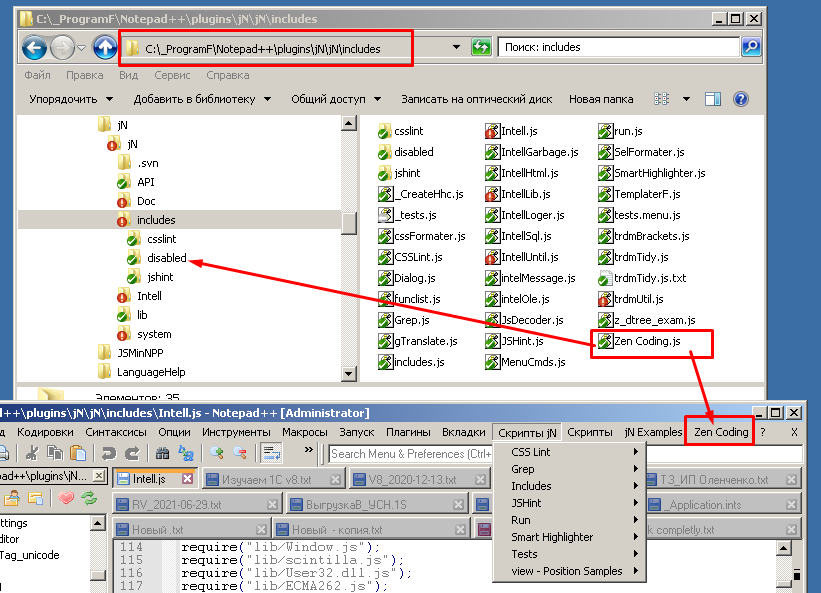This screenshot has height=593, width=821.
Task: Expand the Общий доступ dropdown
Action: (378, 99)
